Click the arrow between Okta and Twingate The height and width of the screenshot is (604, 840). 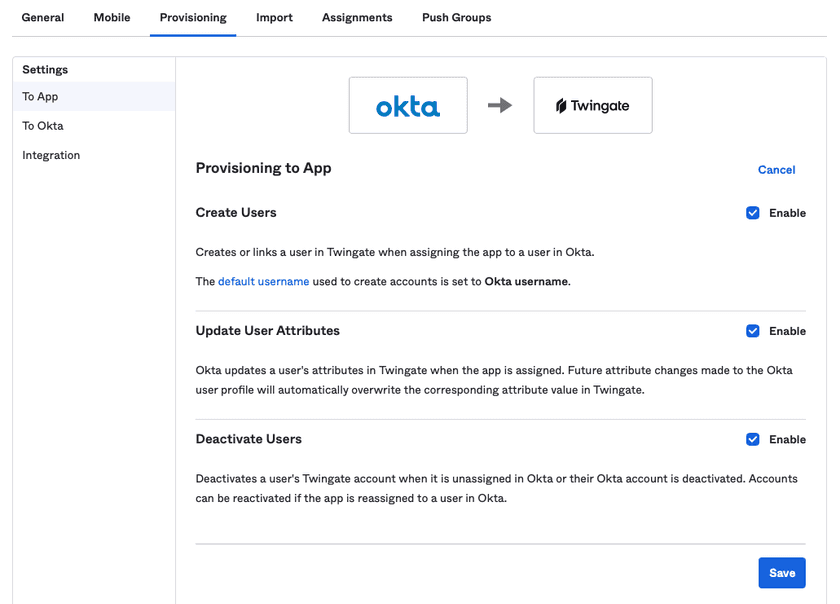[x=500, y=105]
